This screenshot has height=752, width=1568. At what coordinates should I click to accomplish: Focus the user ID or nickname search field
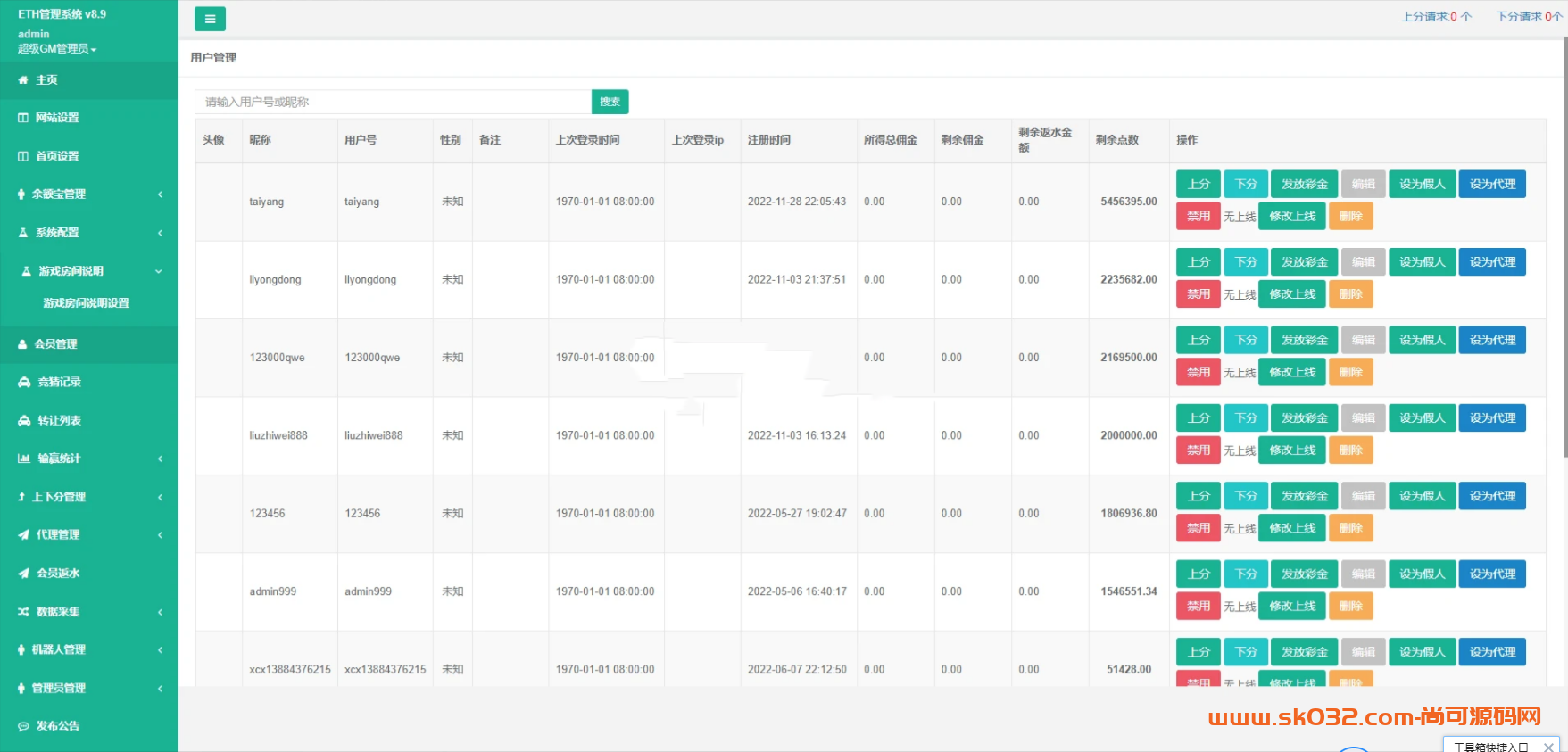point(393,102)
